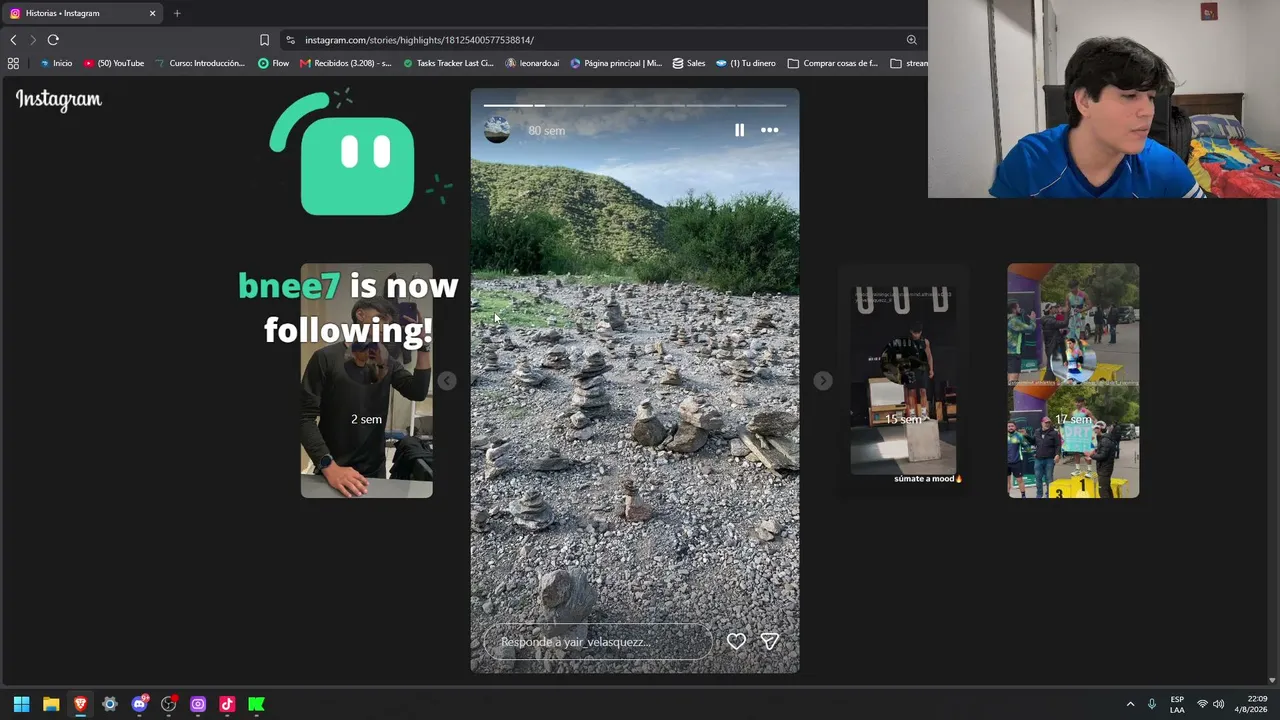Screen dimensions: 1280x720
Task: Open the '2 sem' highlight thumbnail
Action: [367, 380]
